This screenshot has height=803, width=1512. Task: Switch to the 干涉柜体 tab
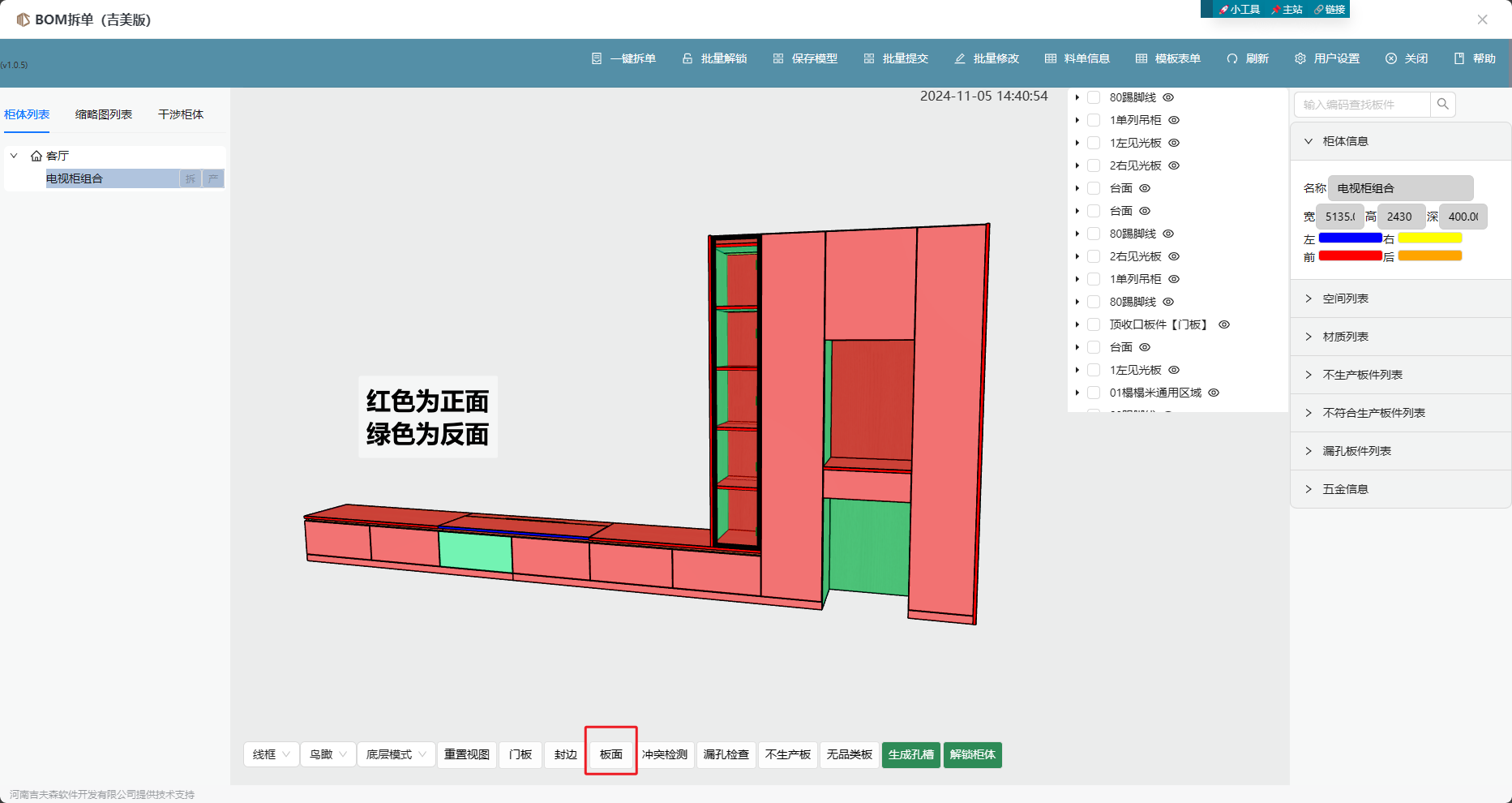point(181,114)
